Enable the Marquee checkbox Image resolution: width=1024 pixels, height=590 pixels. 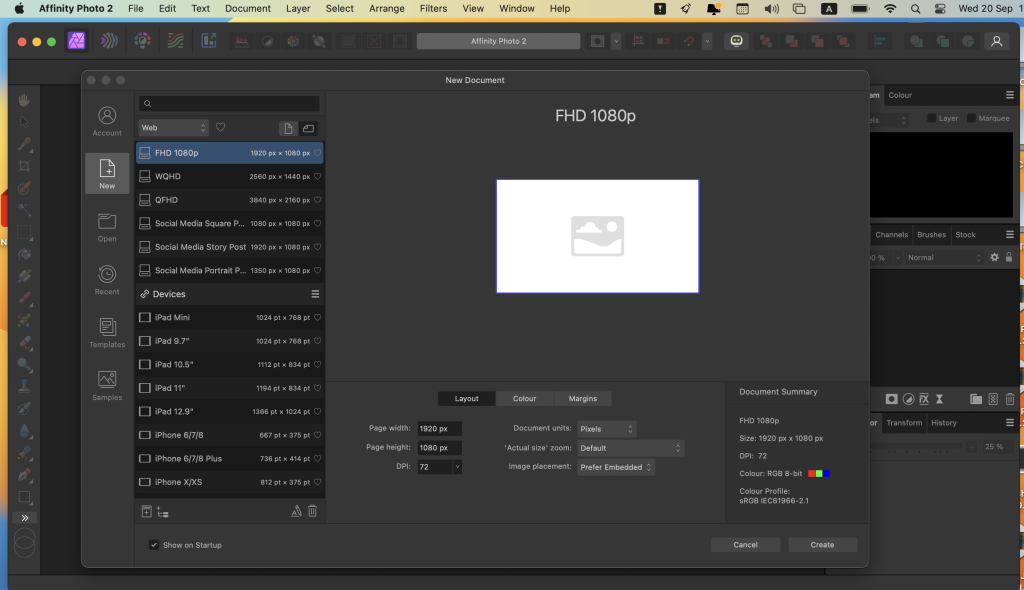[971, 118]
